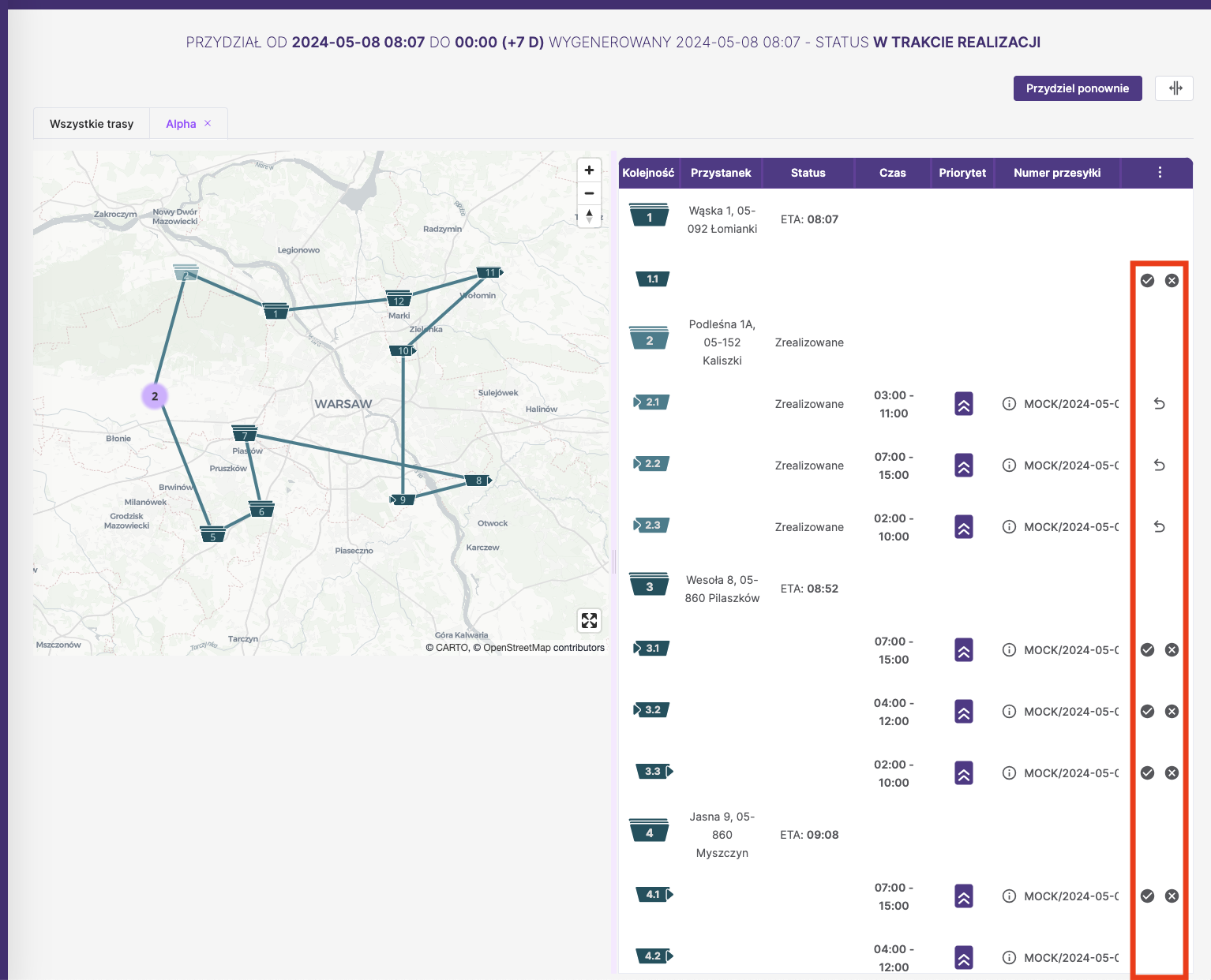Click the map zoom in plus button
Screen dimensions: 1211x980
coord(589,170)
